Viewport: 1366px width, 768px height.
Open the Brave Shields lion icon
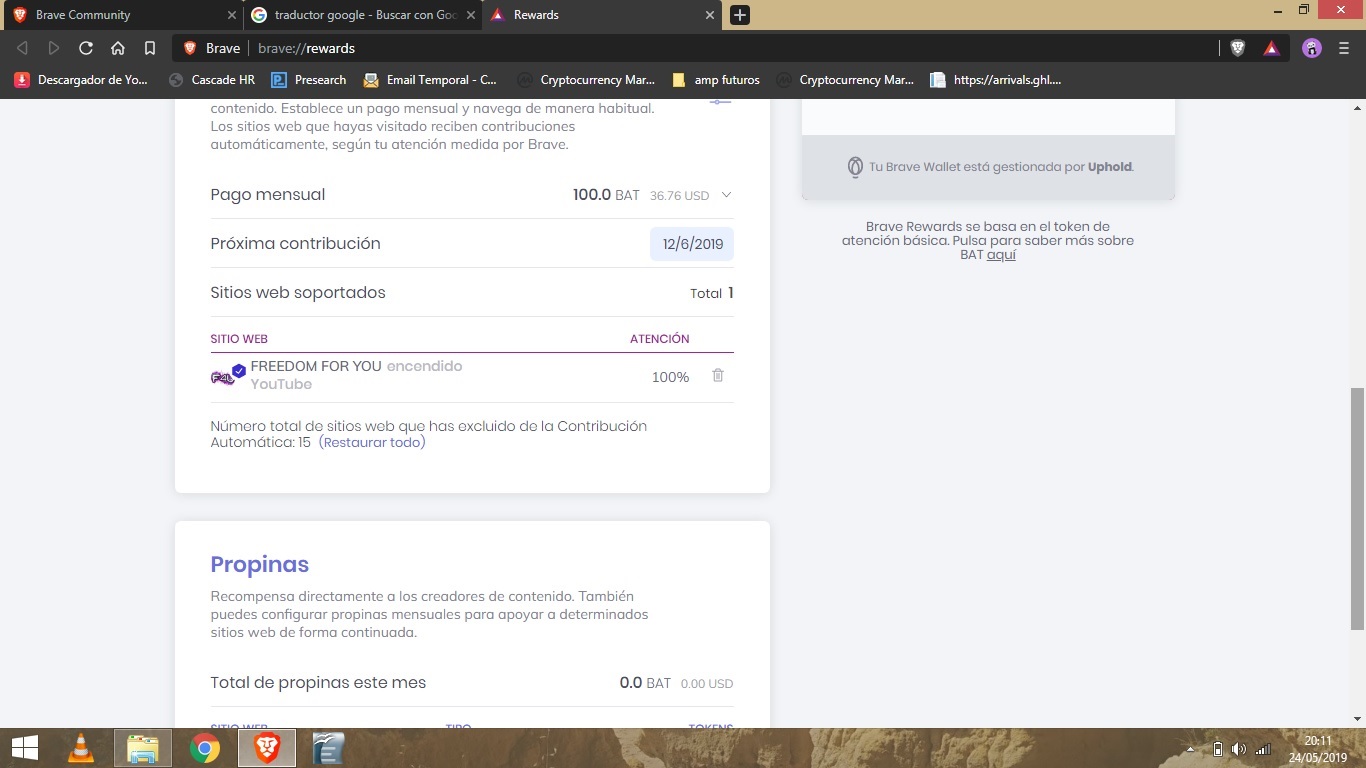pyautogui.click(x=1238, y=48)
